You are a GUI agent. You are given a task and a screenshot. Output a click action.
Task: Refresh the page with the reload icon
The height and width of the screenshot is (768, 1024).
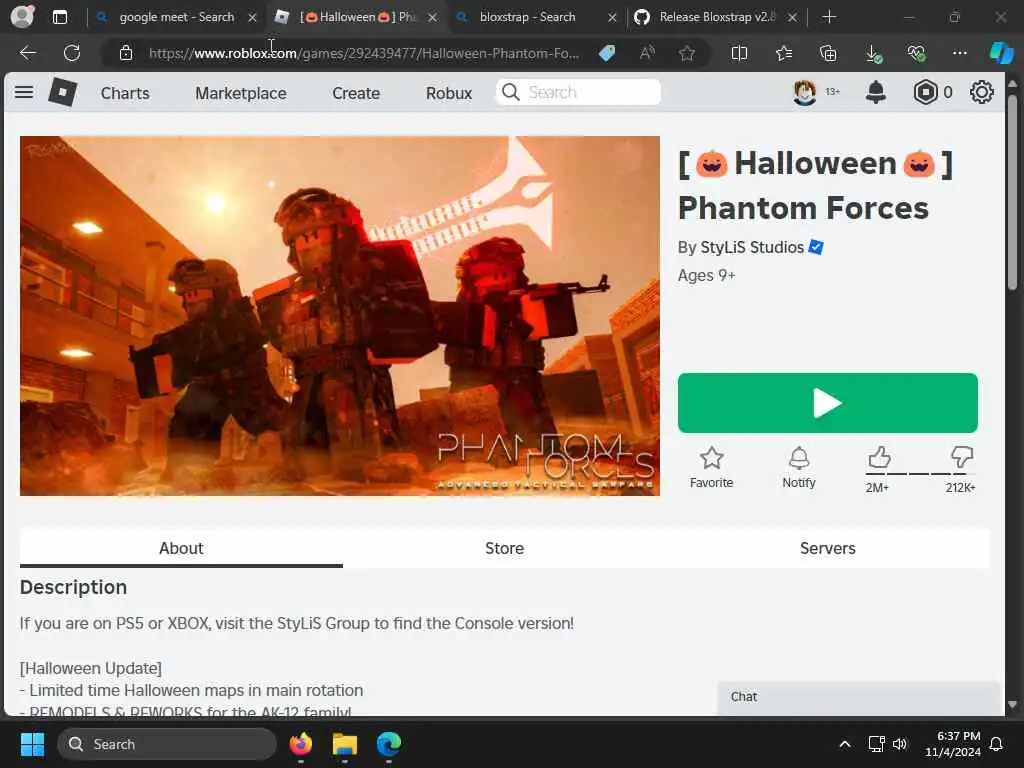pos(72,53)
